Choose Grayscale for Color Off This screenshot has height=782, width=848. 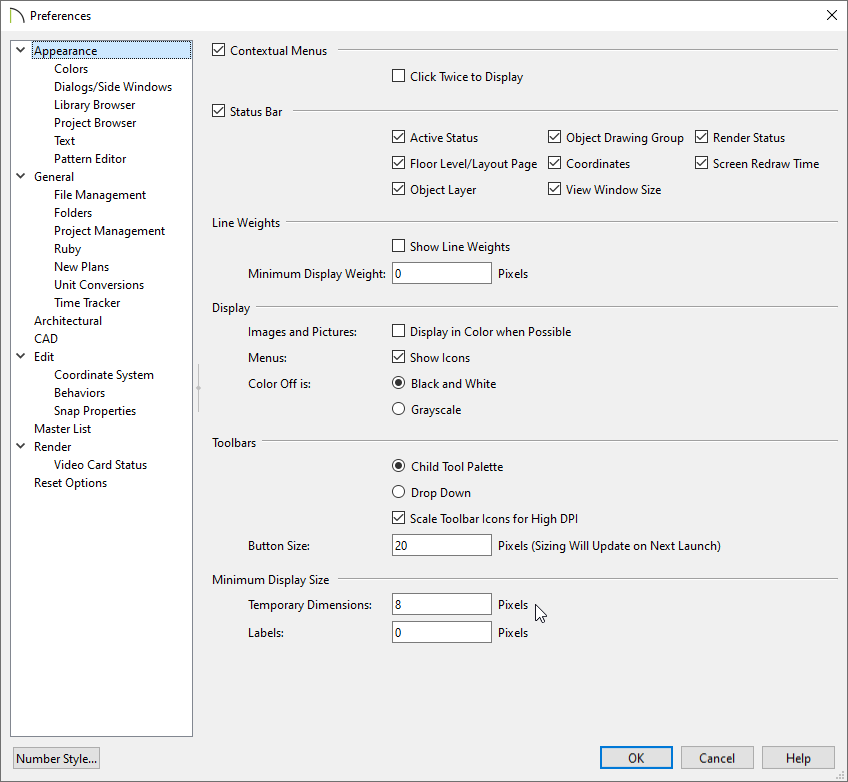point(399,409)
